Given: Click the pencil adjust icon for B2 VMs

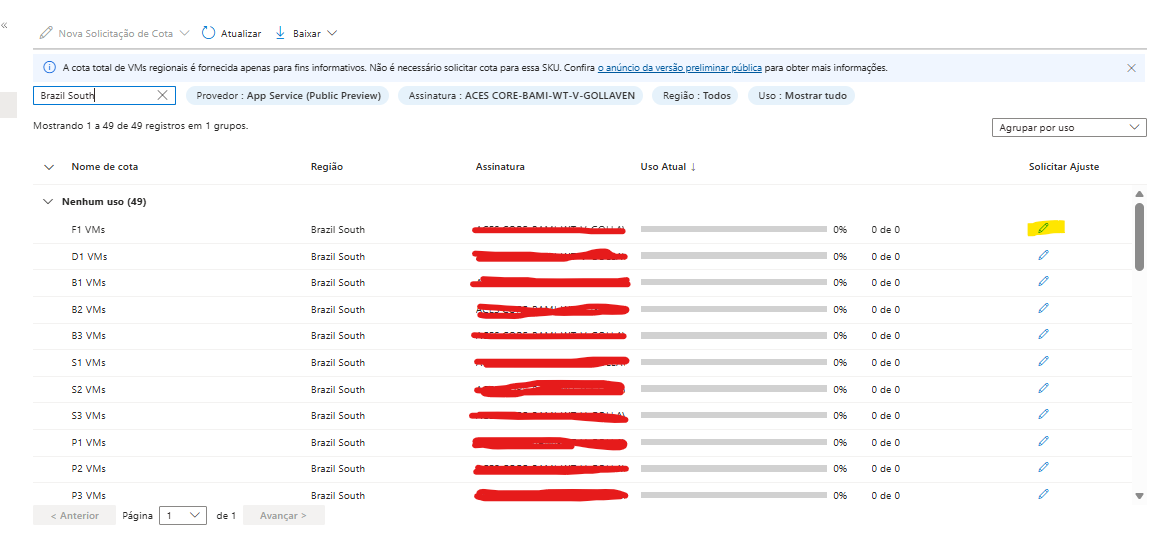Looking at the screenshot, I should (1043, 307).
